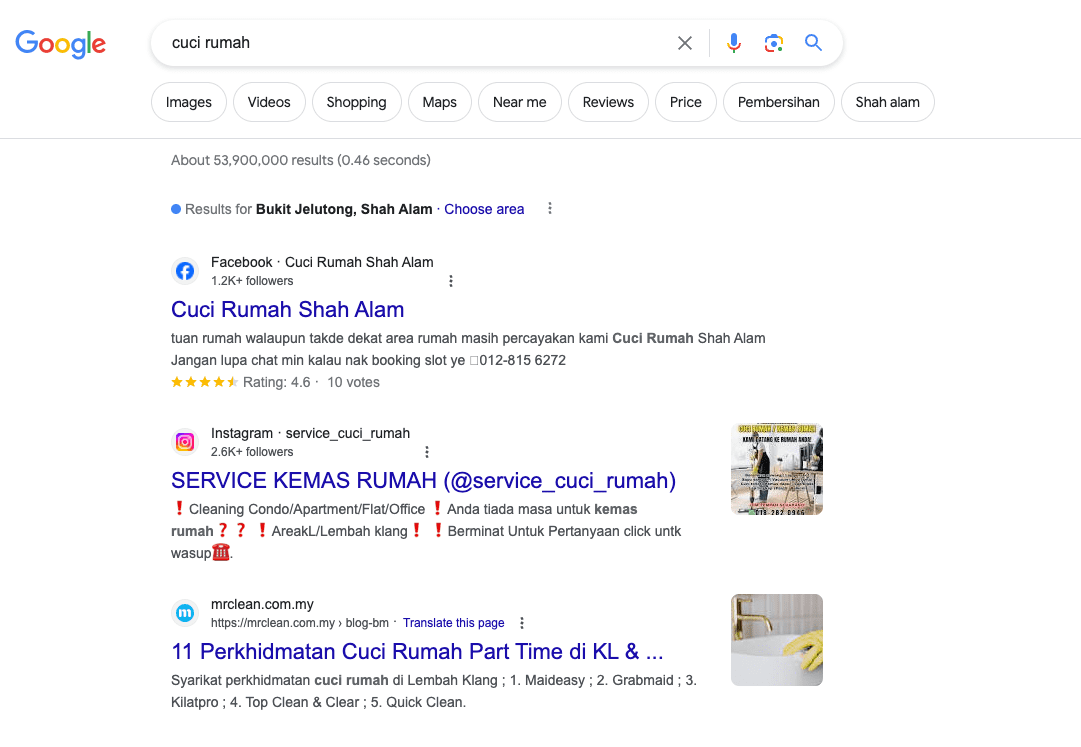Clear the search box with X icon

pos(685,43)
